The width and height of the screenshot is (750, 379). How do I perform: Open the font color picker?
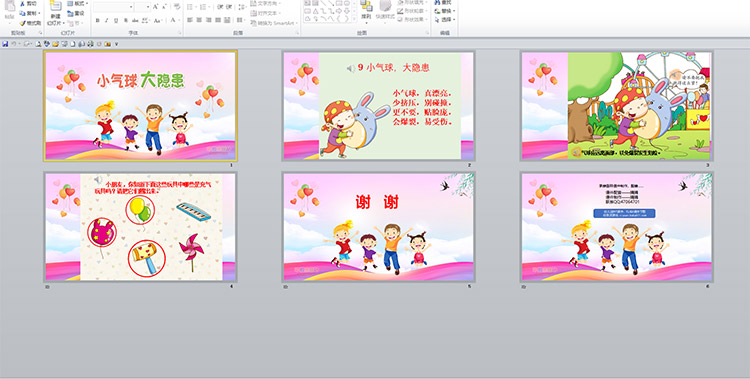coord(179,20)
